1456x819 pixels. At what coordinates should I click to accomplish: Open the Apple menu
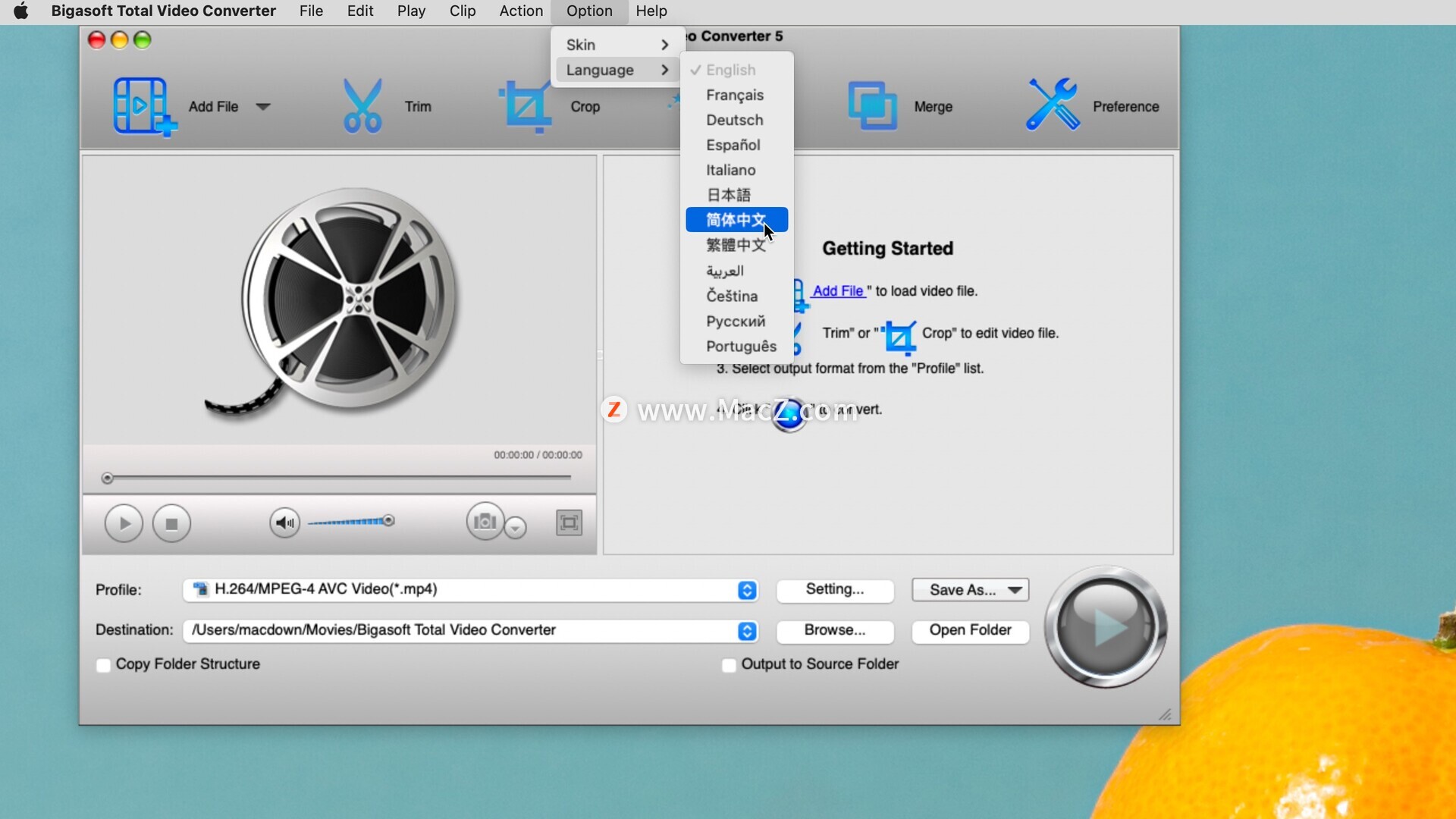[20, 11]
